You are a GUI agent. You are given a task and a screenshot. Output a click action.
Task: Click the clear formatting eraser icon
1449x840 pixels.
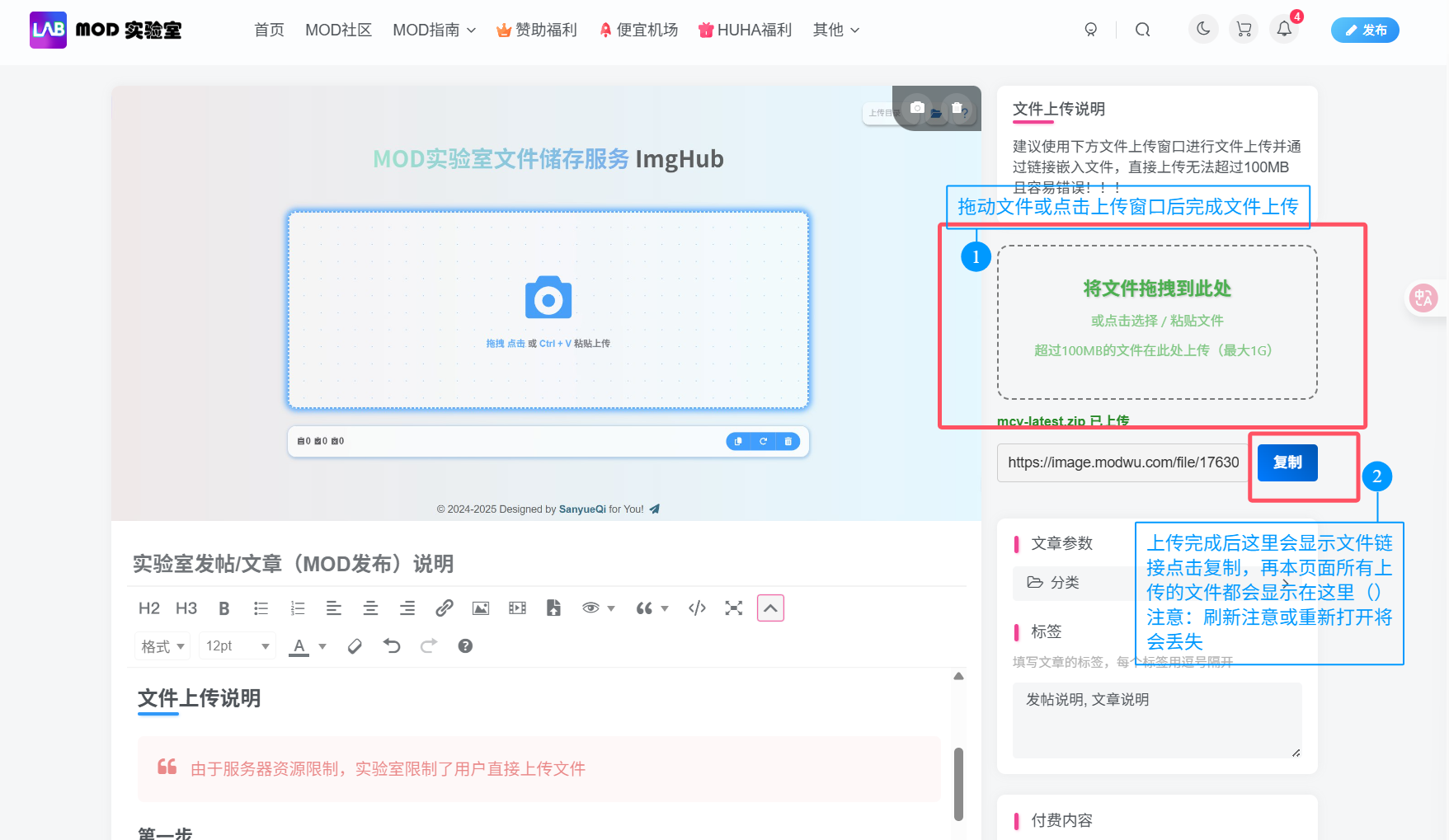click(355, 646)
